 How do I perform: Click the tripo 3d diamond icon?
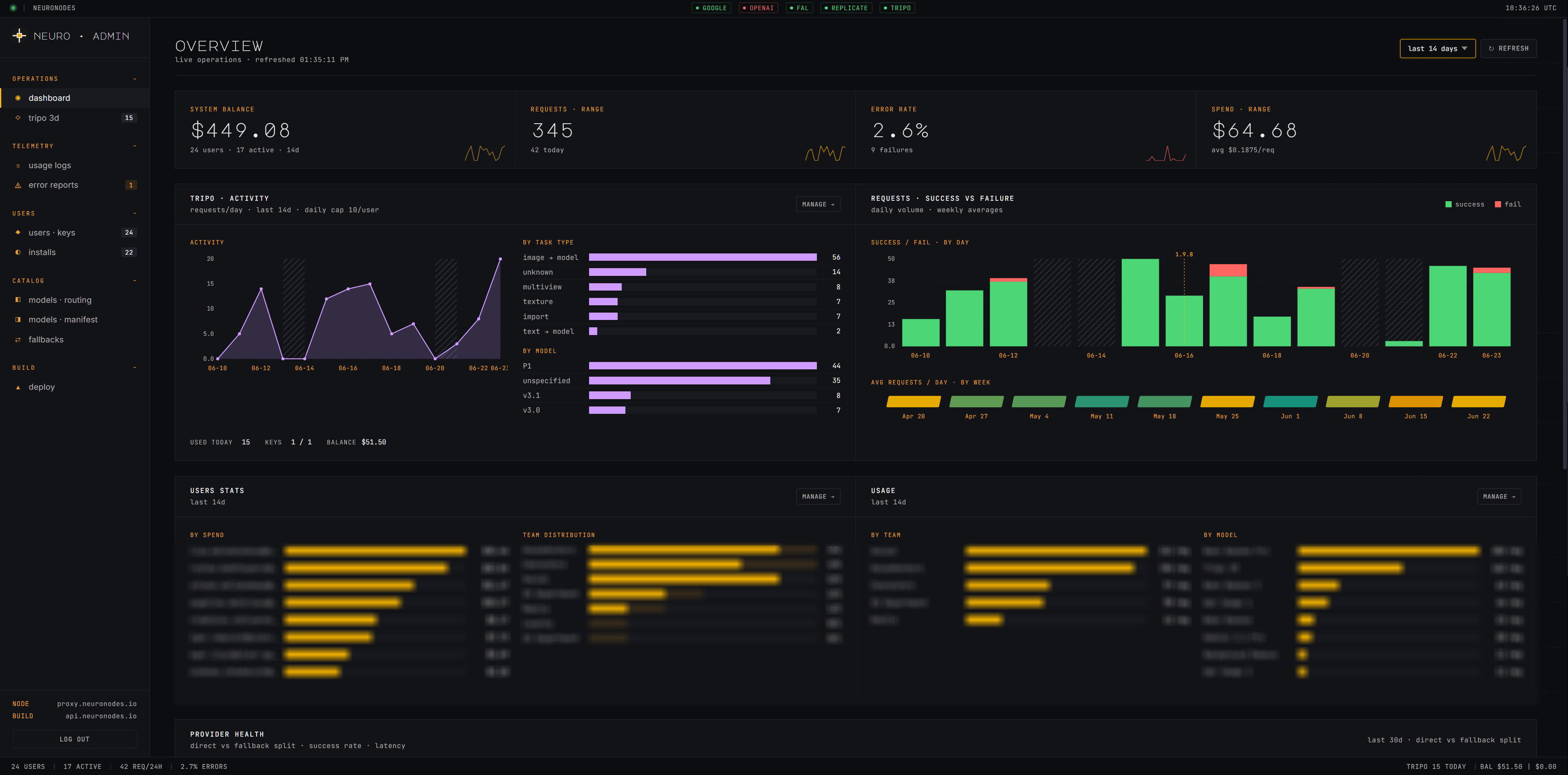[18, 118]
